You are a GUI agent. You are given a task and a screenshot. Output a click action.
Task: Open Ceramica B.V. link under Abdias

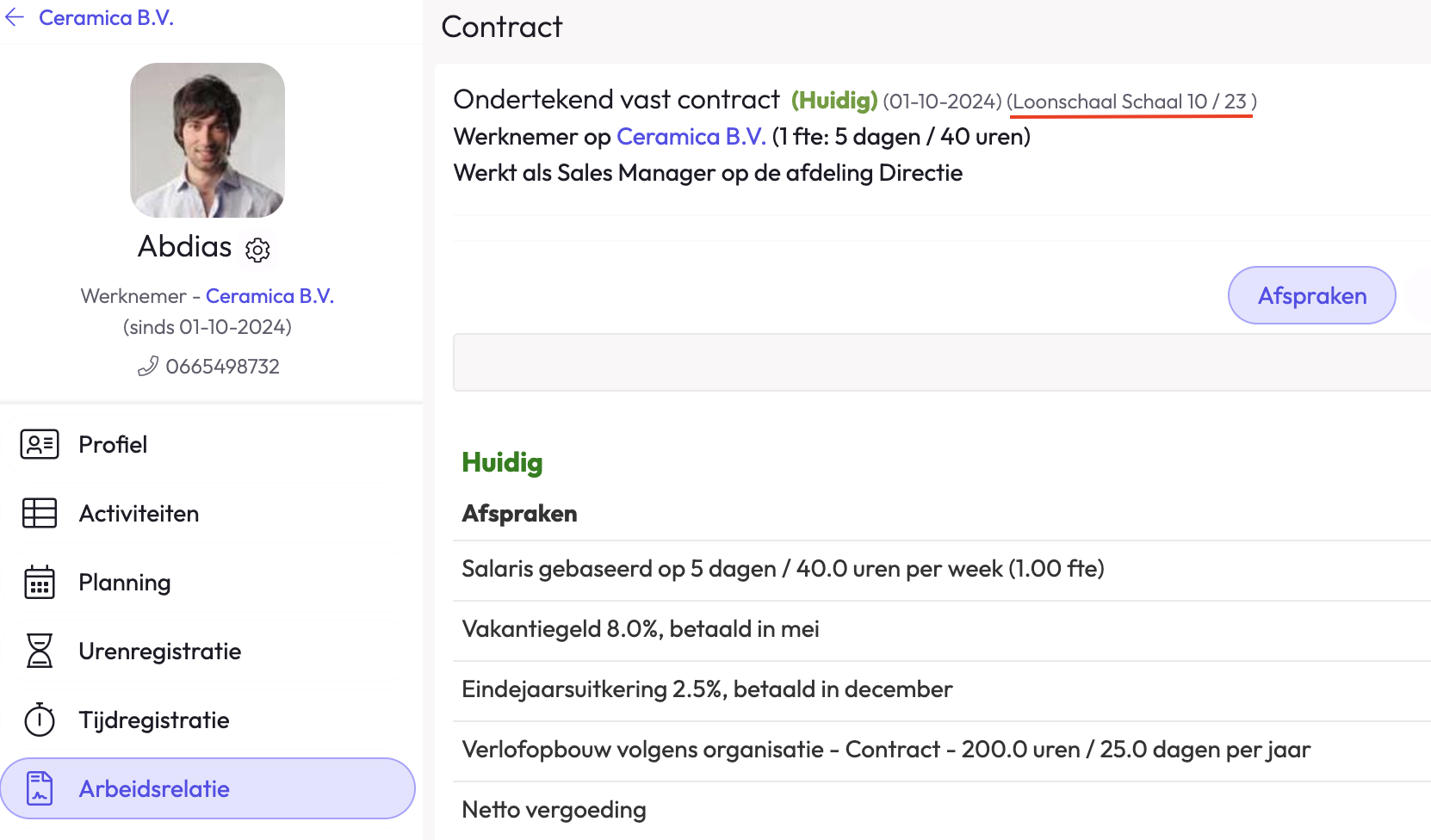coord(269,296)
